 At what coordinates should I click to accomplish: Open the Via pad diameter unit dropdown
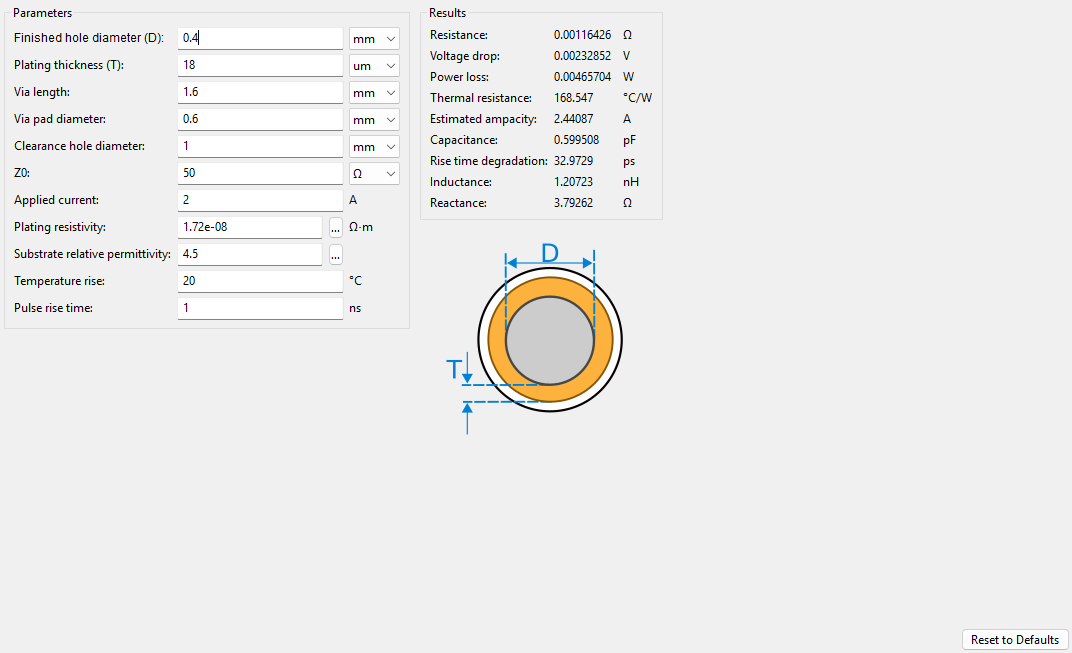(374, 120)
